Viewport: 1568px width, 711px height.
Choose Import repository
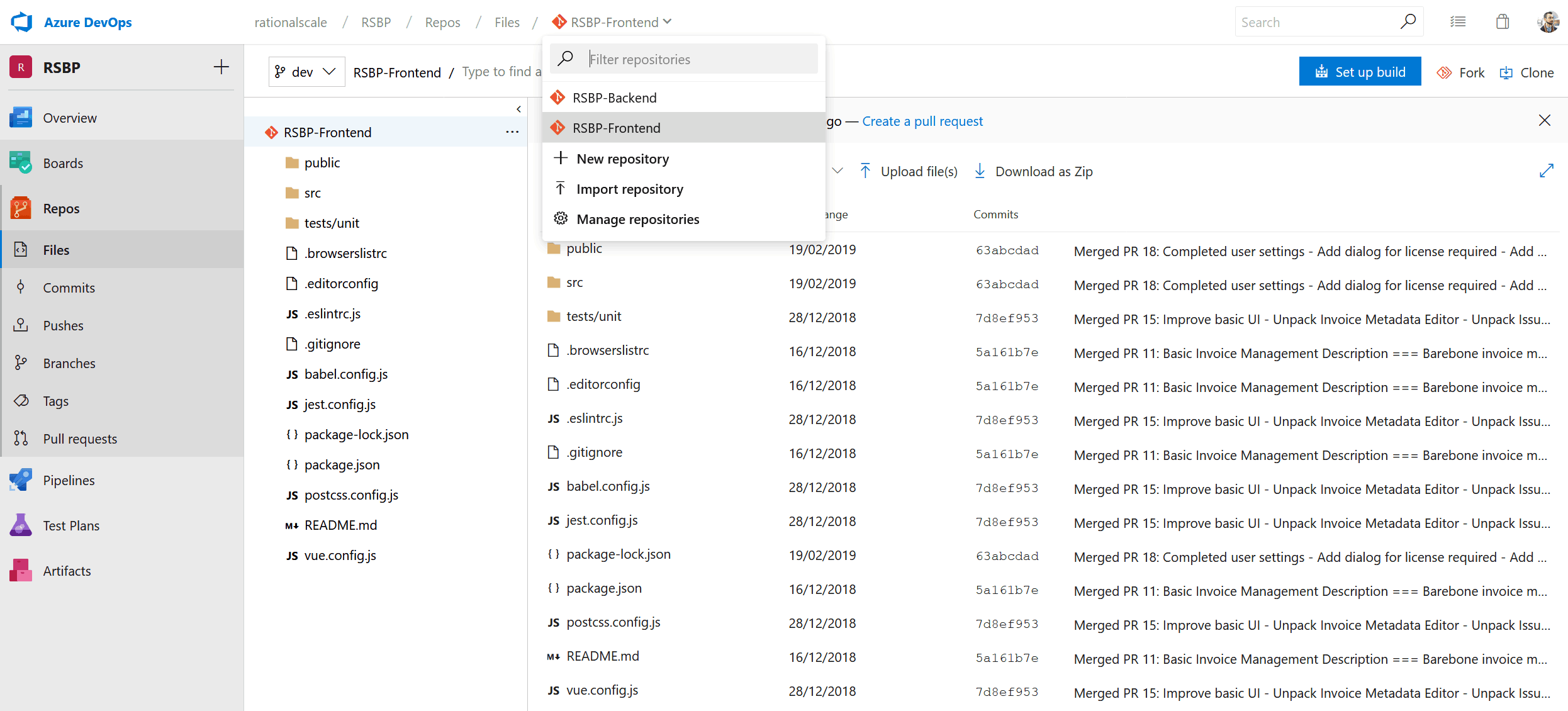683,189
